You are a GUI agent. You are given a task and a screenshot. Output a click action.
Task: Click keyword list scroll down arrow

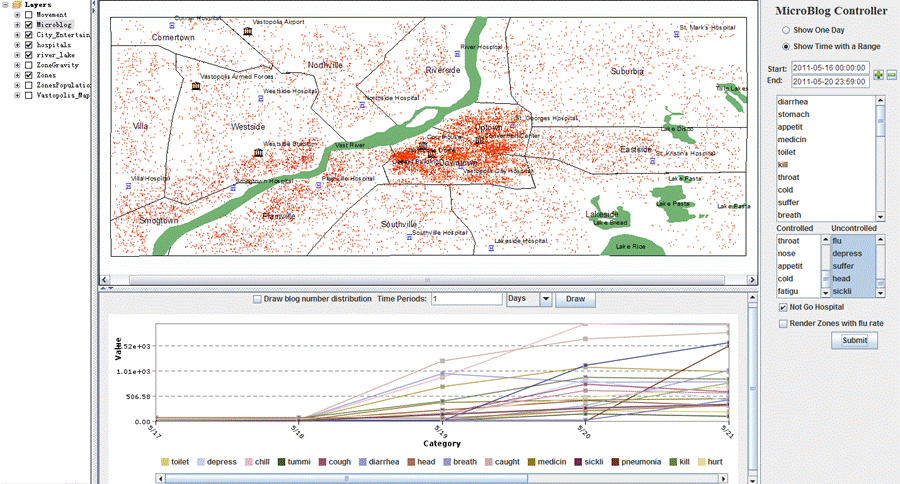(x=880, y=216)
